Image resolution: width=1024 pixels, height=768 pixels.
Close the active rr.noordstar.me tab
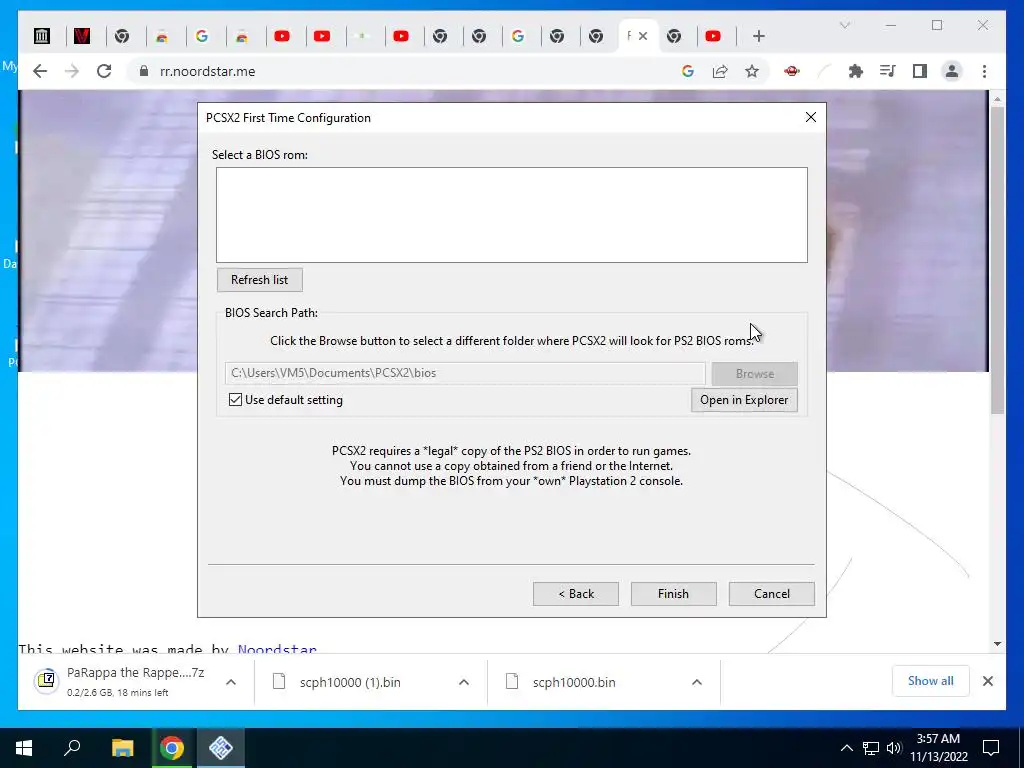(x=643, y=36)
